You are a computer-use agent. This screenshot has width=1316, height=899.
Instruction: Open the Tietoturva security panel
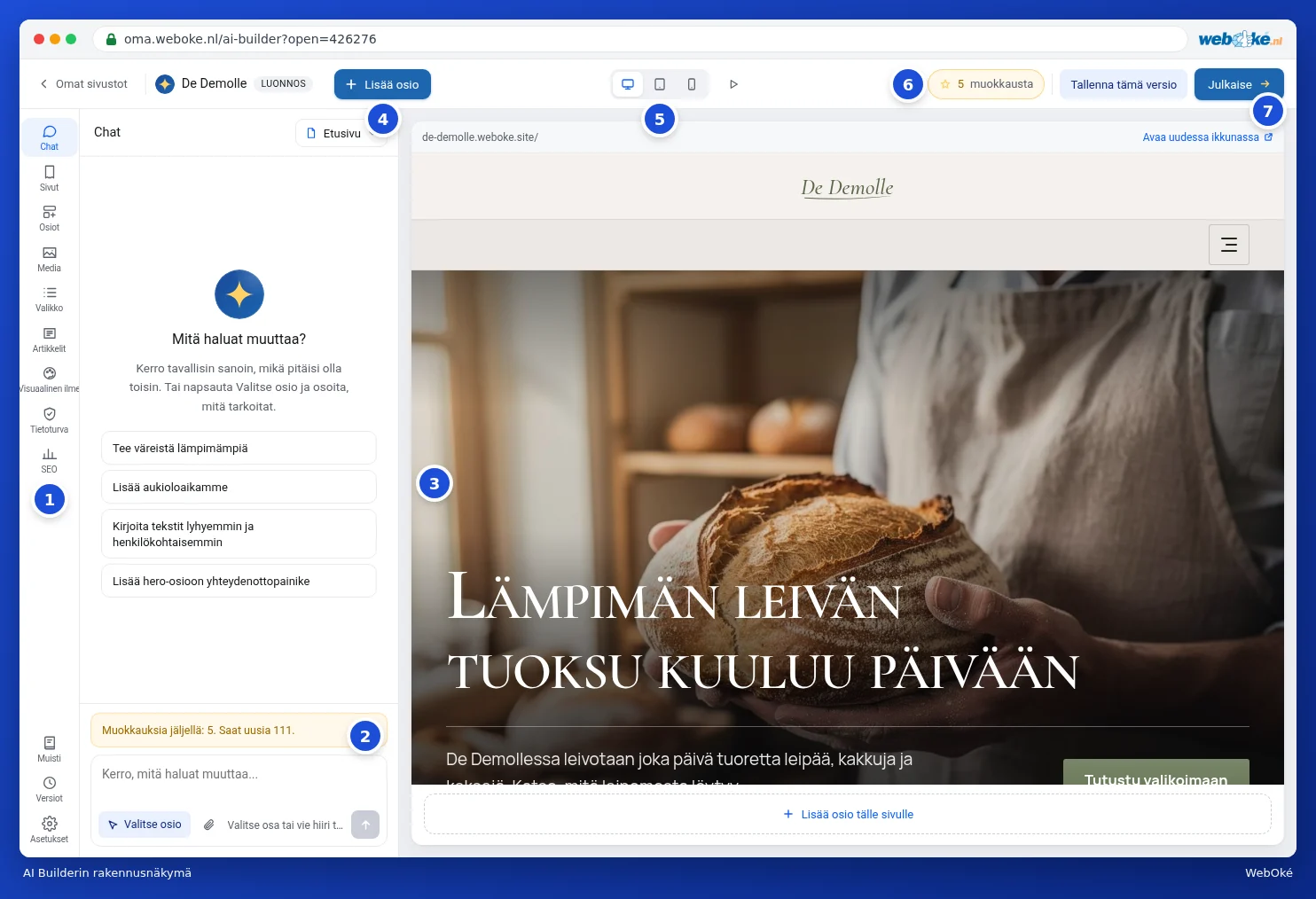click(x=50, y=420)
